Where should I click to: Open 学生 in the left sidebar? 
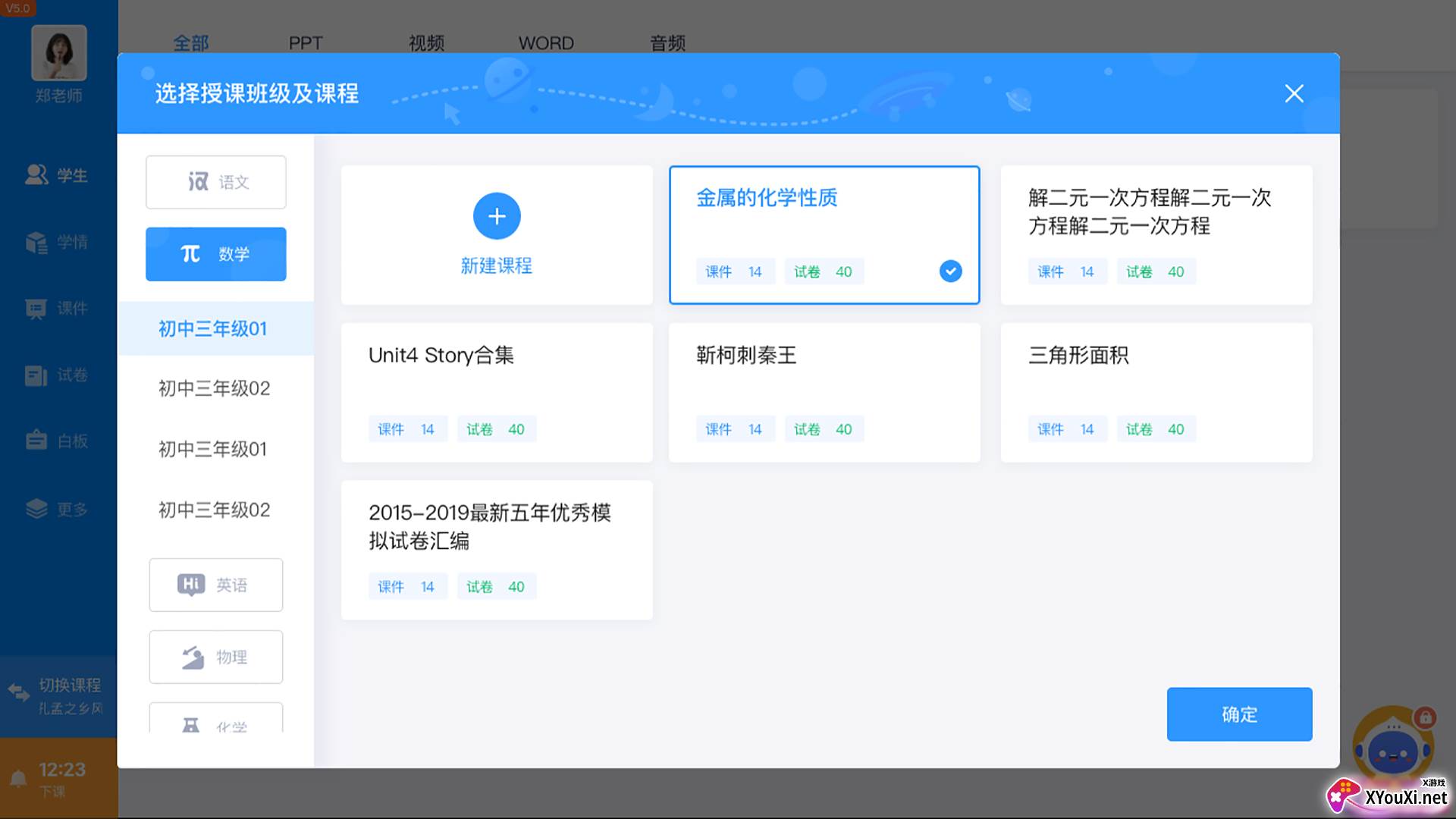pyautogui.click(x=58, y=175)
